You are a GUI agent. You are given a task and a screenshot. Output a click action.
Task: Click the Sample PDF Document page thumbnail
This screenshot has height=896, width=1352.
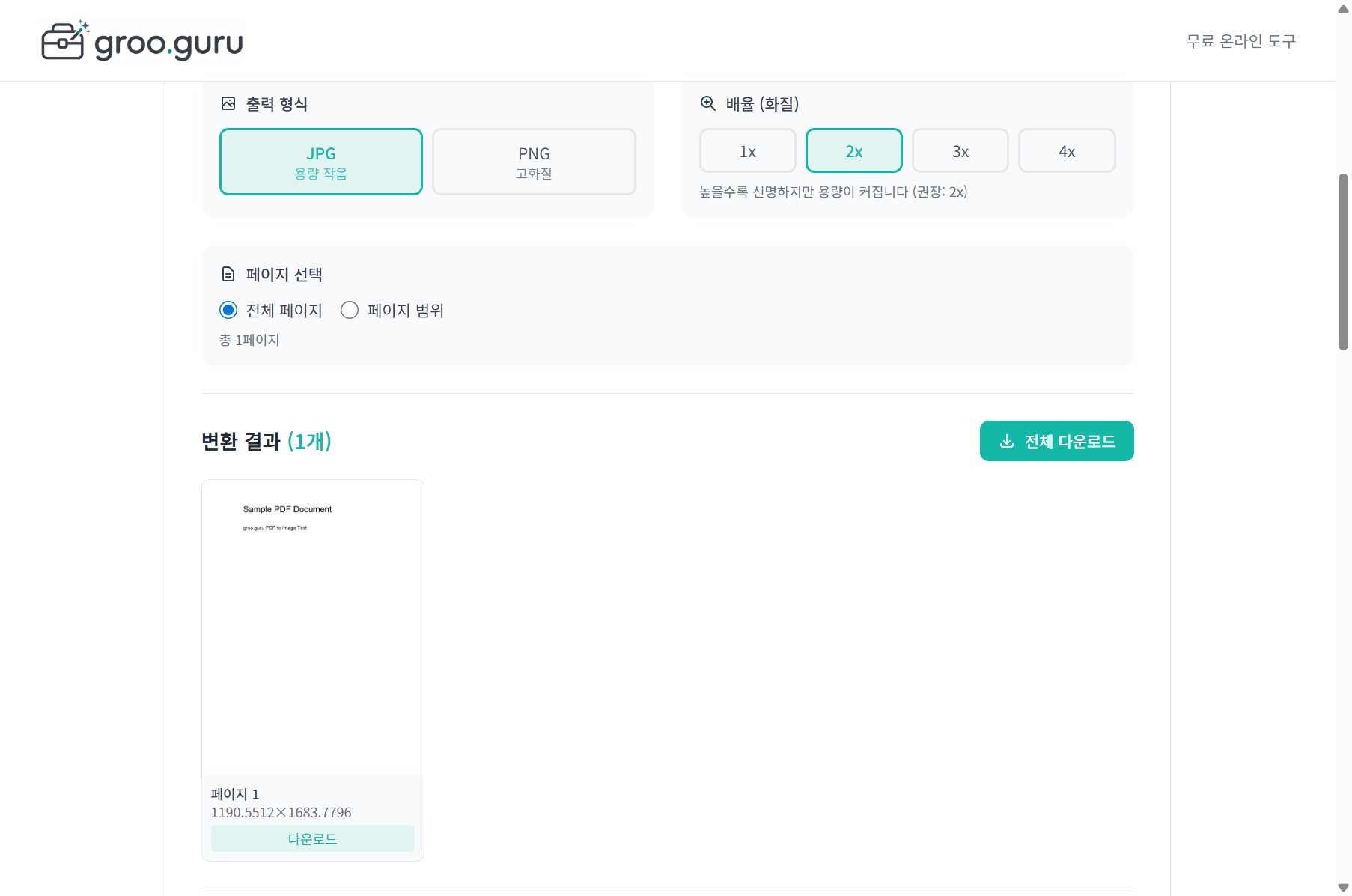(x=312, y=627)
